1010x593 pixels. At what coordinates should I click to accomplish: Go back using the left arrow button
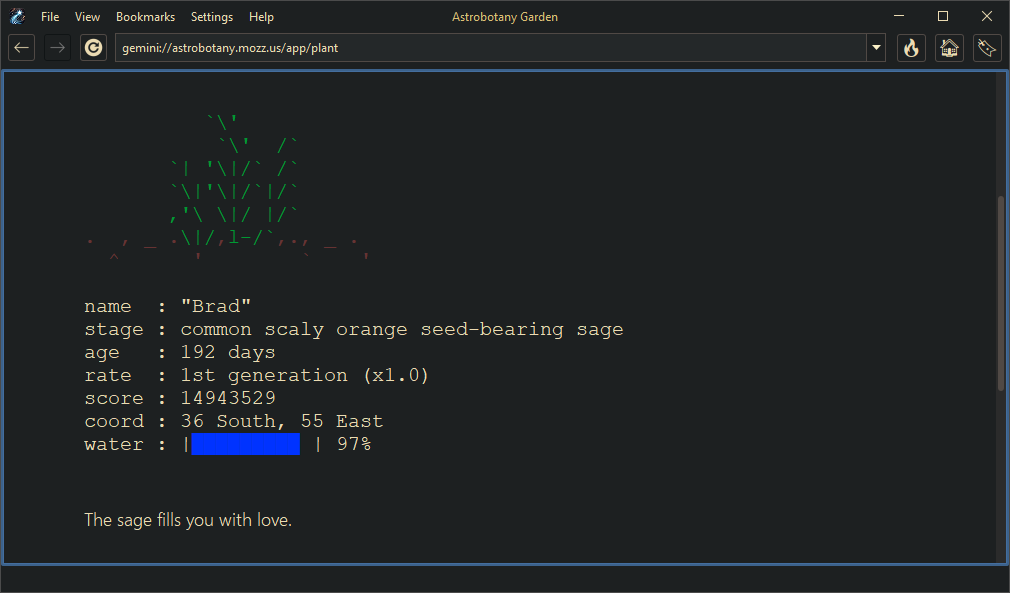21,48
